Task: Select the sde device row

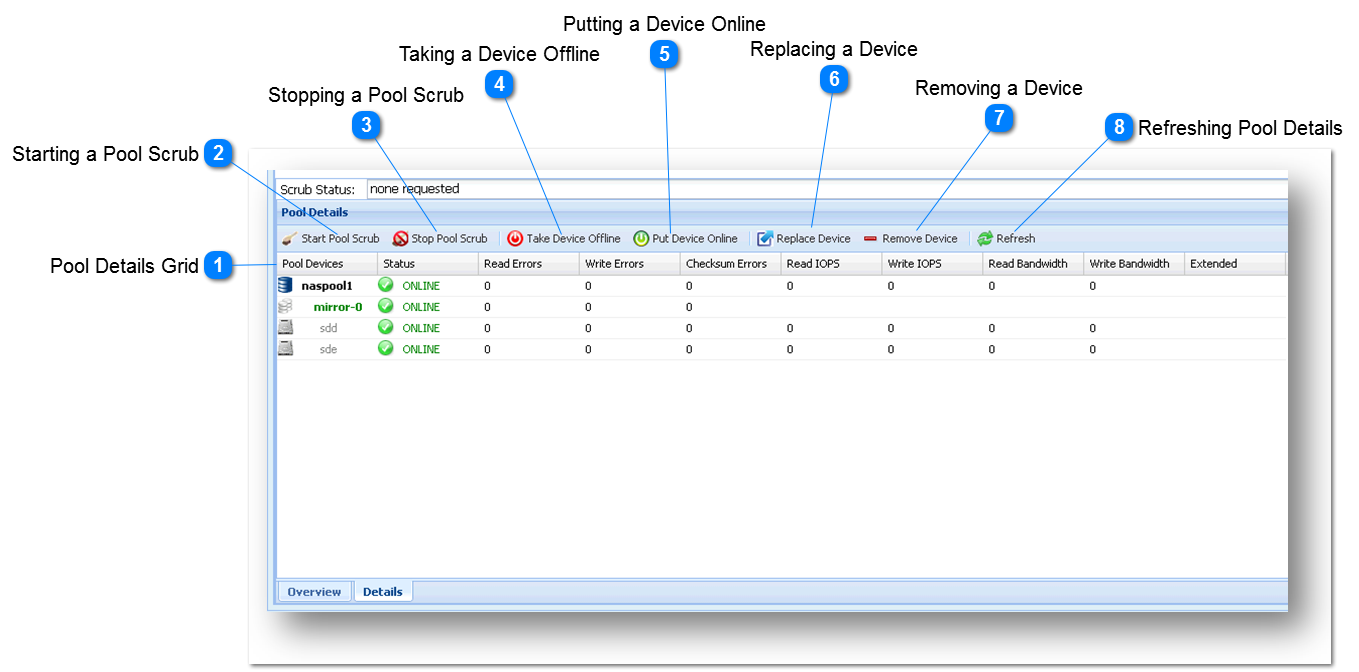Action: (x=782, y=349)
